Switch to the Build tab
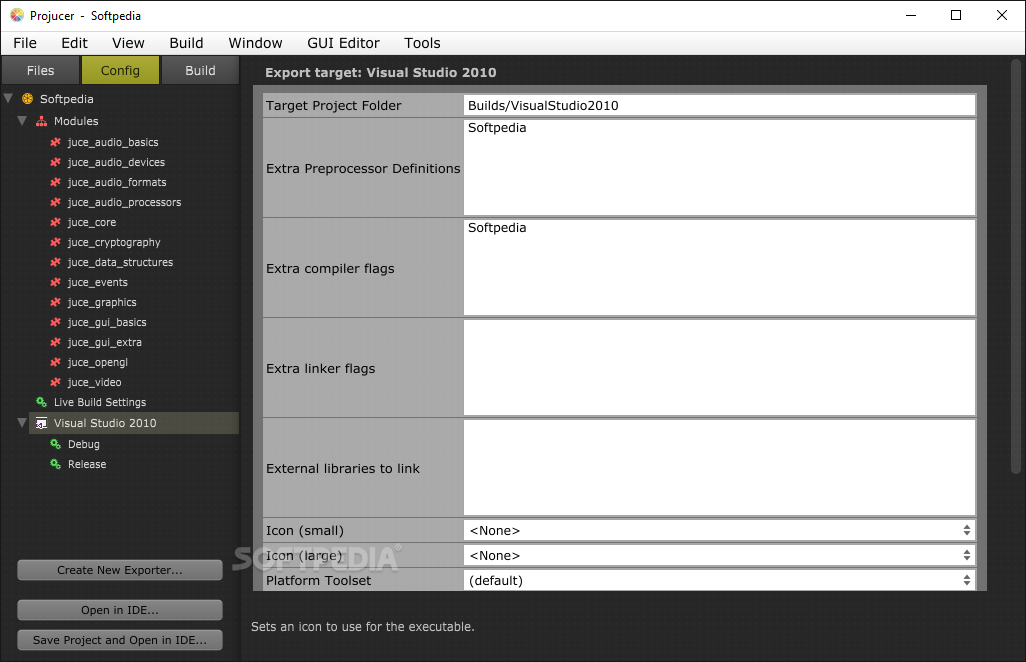This screenshot has height=662, width=1026. [200, 70]
